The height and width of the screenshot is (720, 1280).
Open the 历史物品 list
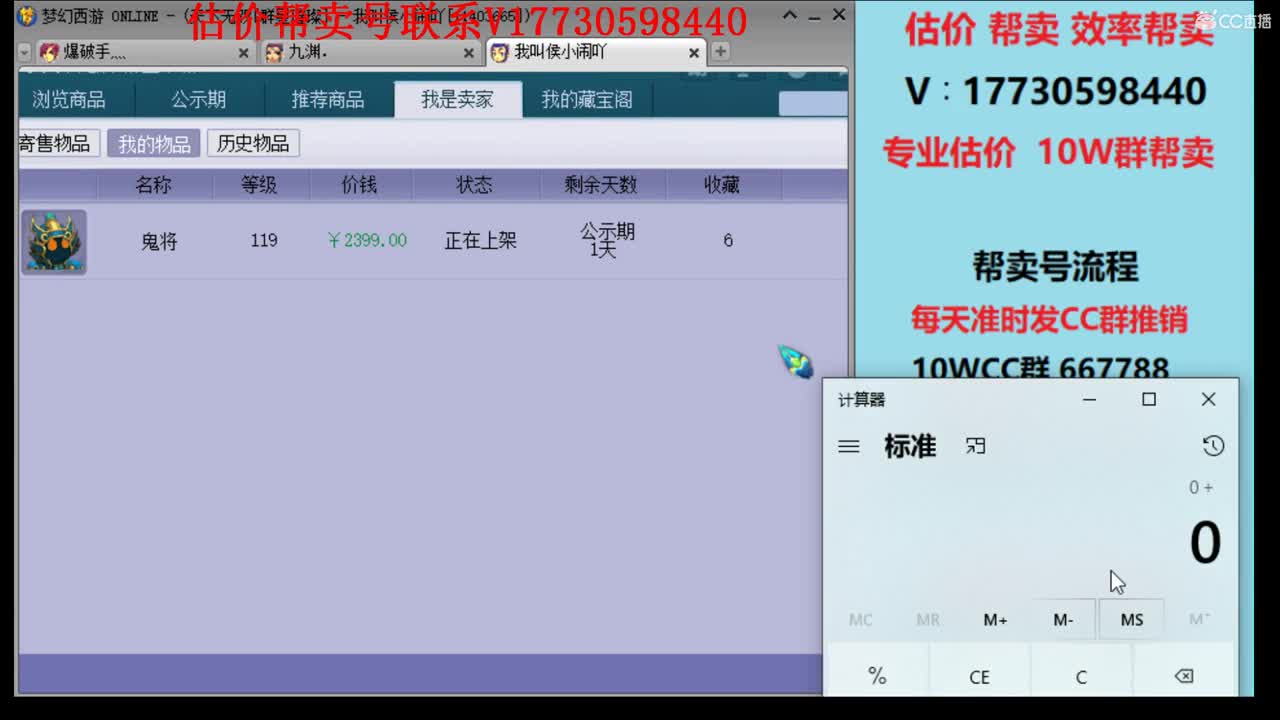pos(253,143)
